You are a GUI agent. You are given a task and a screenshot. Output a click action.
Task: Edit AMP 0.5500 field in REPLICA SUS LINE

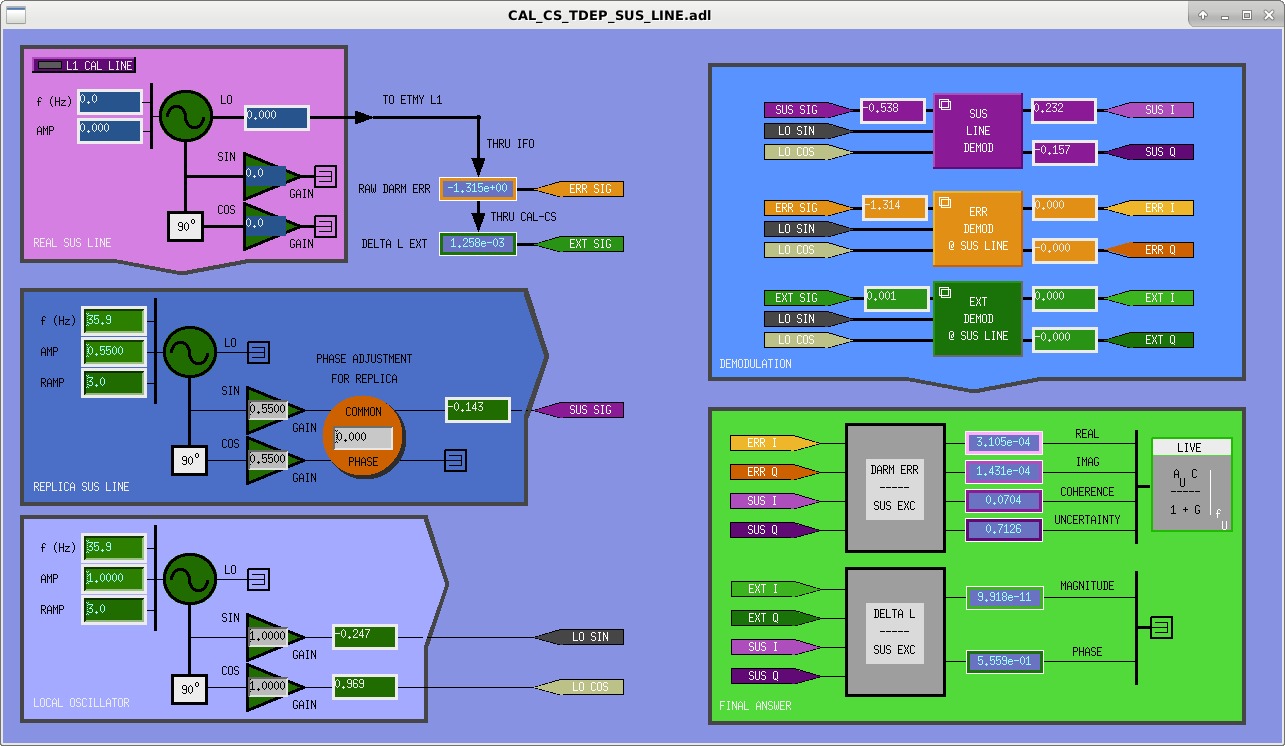114,352
